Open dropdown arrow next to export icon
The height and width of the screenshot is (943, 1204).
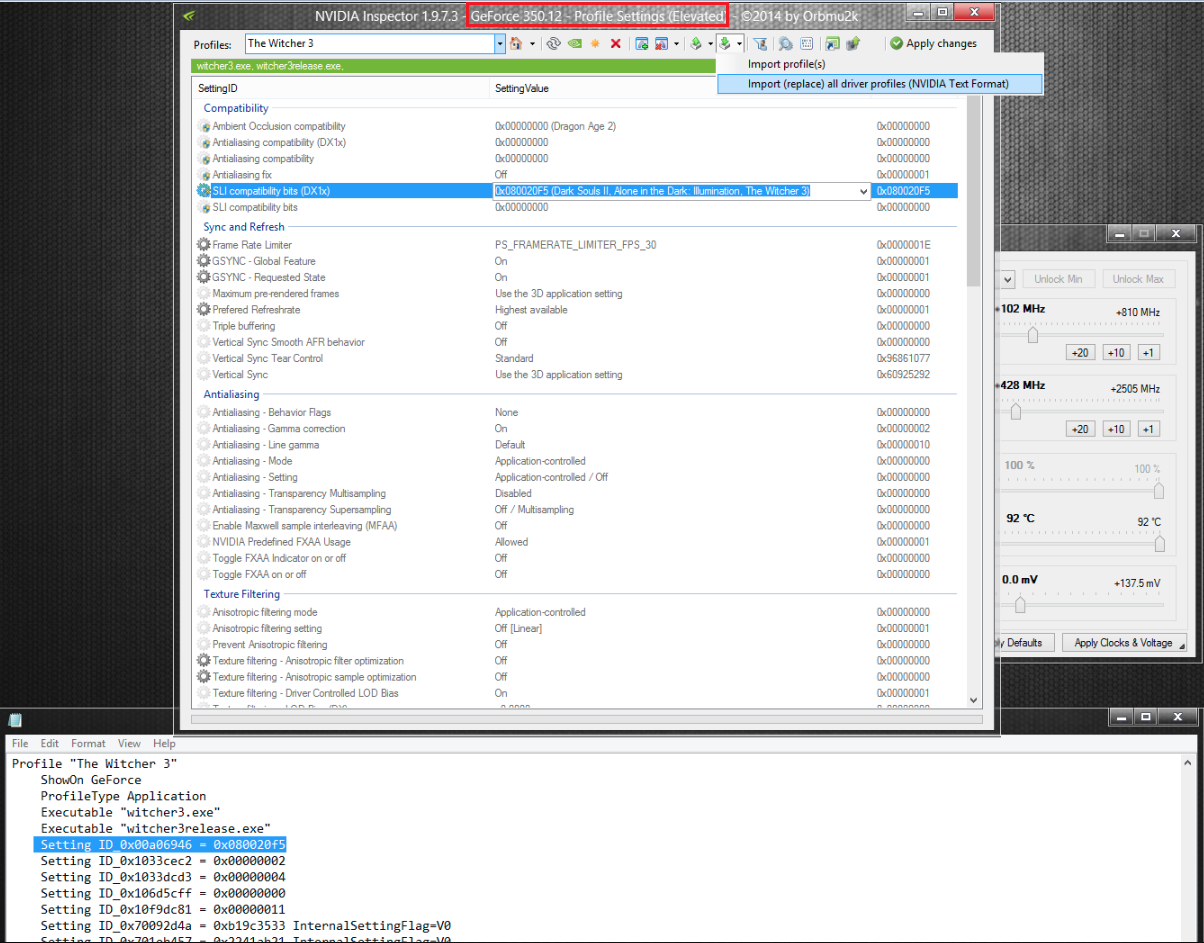pyautogui.click(x=710, y=44)
